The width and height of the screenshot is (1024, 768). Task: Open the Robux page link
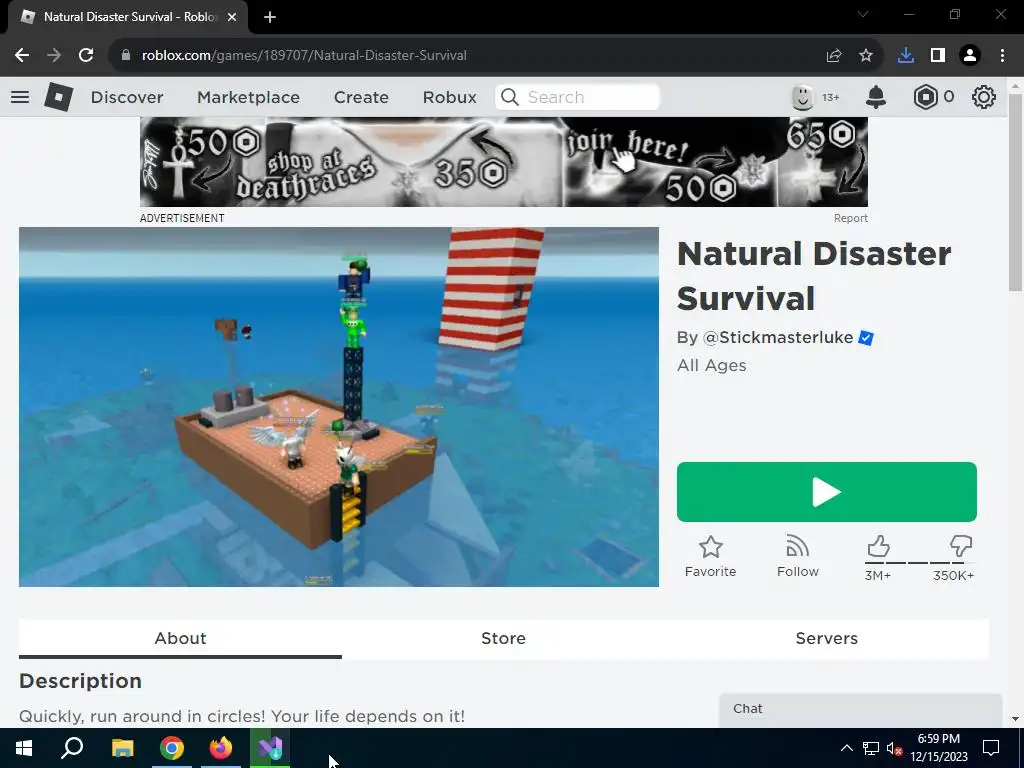point(449,97)
